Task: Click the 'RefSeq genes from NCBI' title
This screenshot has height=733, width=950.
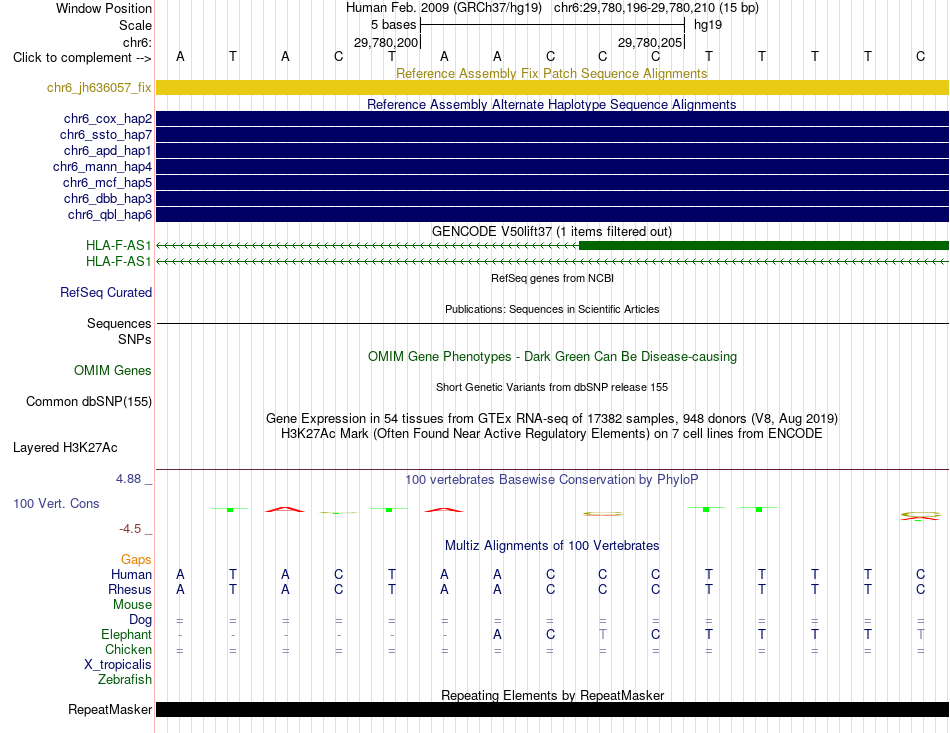Action: coord(552,278)
